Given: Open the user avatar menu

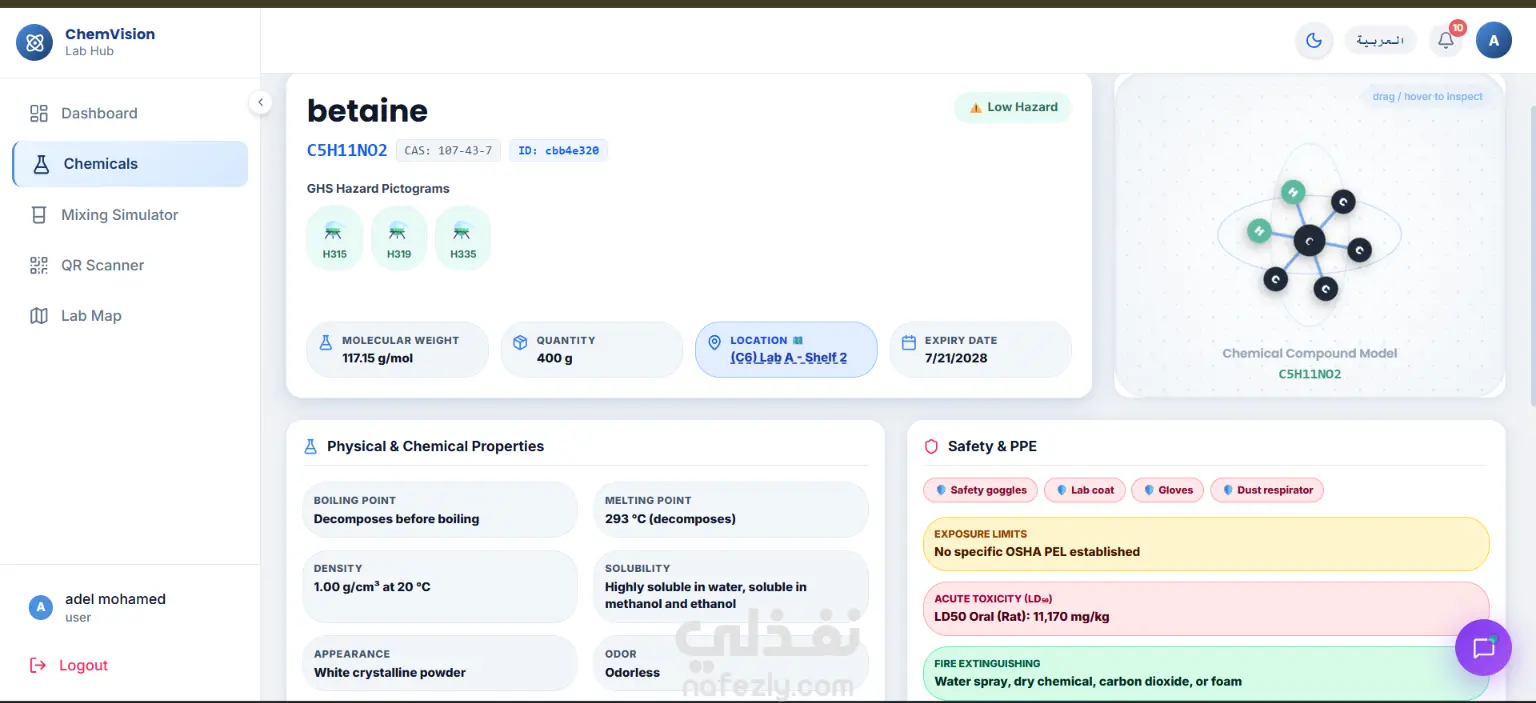Looking at the screenshot, I should click(x=1494, y=41).
